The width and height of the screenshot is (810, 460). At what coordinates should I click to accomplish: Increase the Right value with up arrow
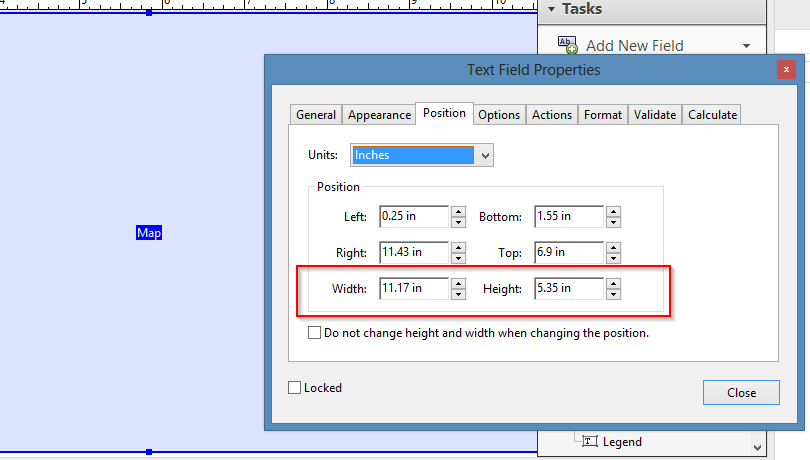[x=458, y=247]
